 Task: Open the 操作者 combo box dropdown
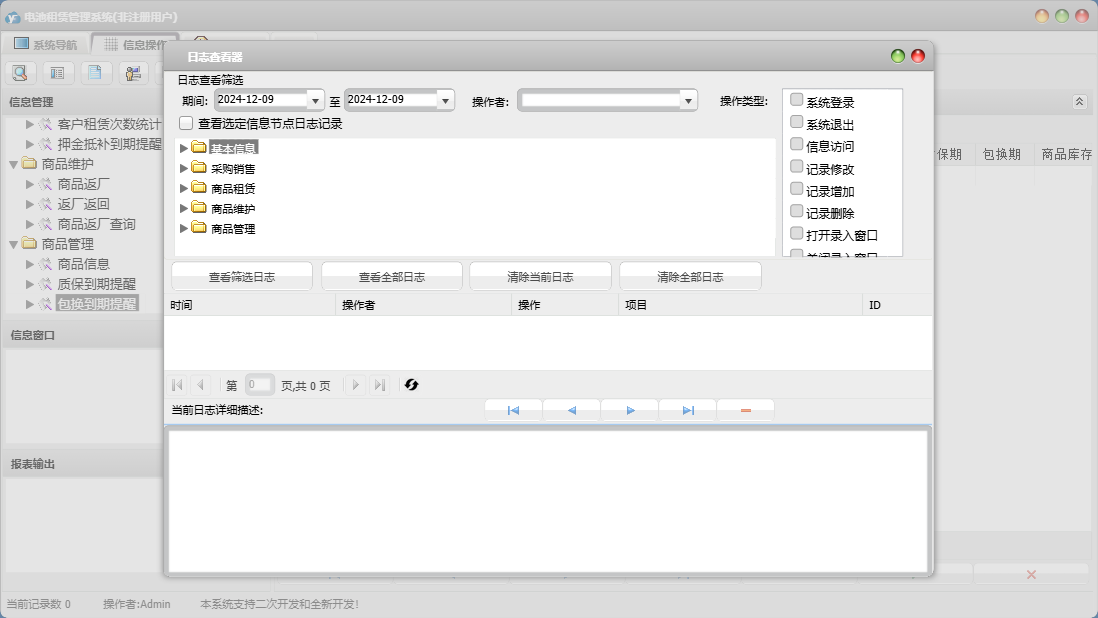688,101
